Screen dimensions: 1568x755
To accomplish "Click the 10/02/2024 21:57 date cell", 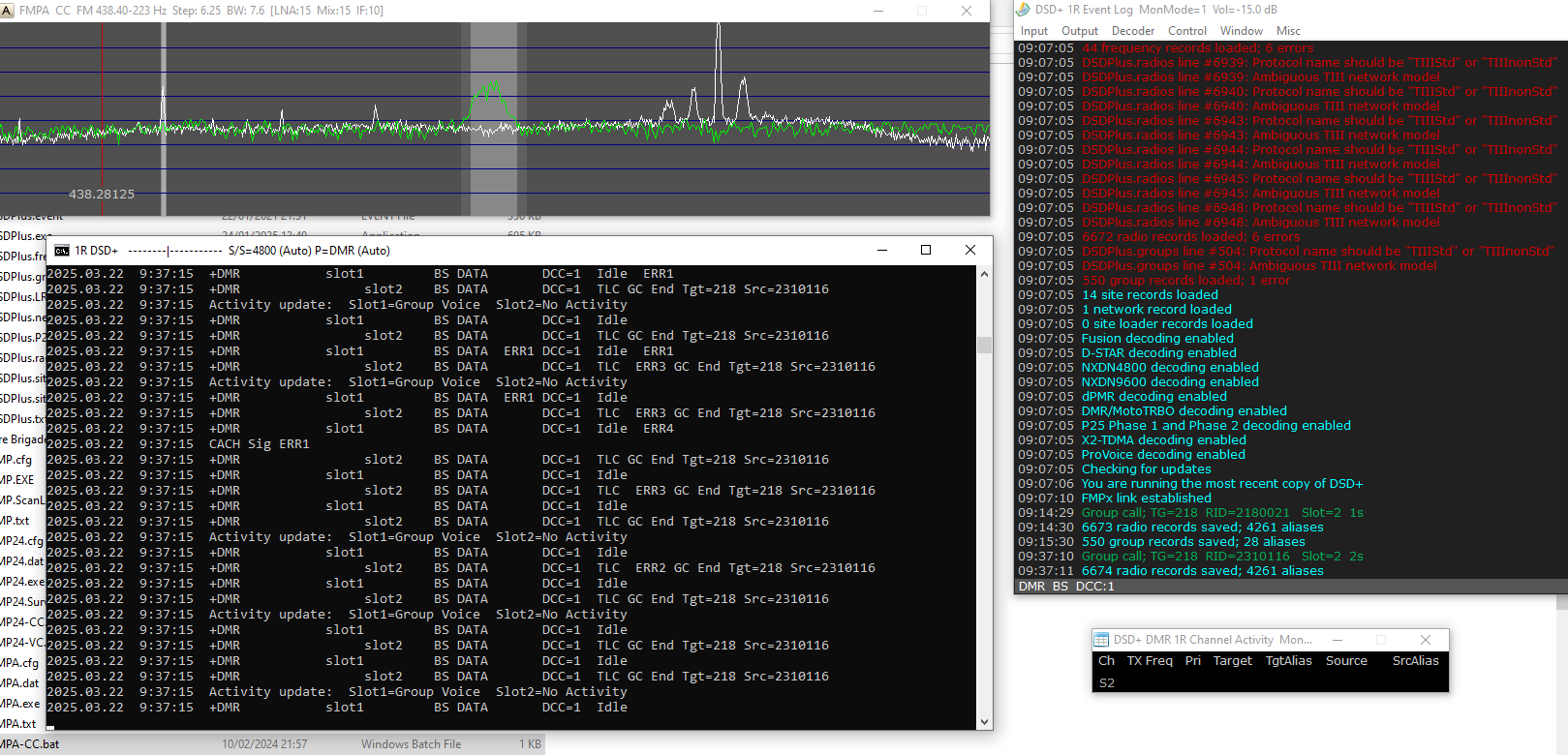I will click(264, 744).
